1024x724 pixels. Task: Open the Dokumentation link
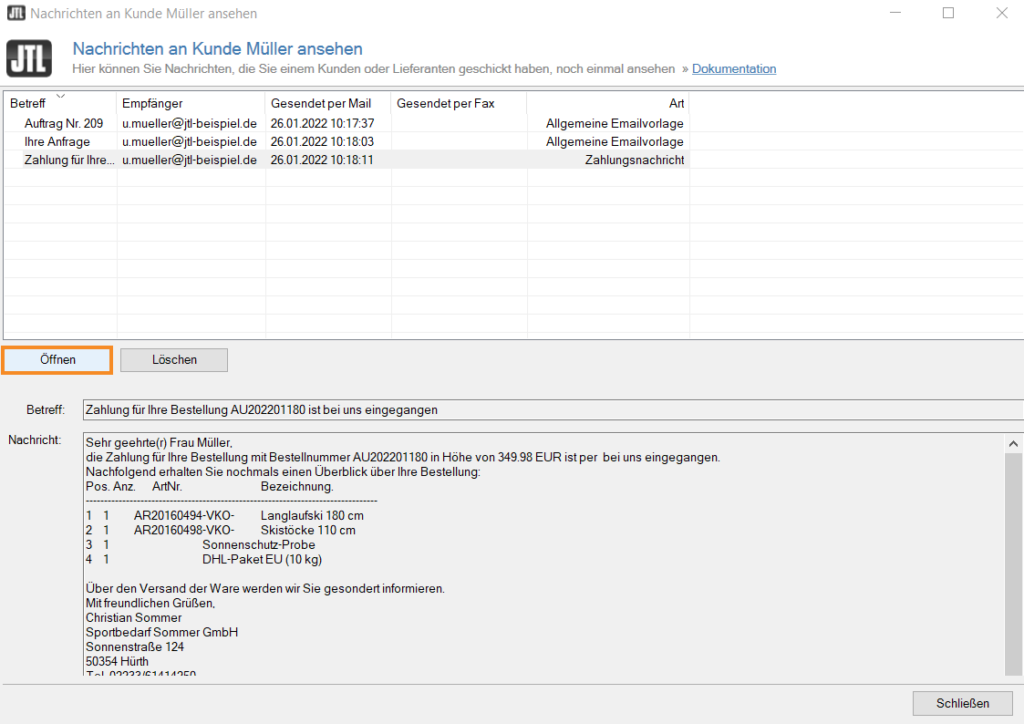(733, 69)
